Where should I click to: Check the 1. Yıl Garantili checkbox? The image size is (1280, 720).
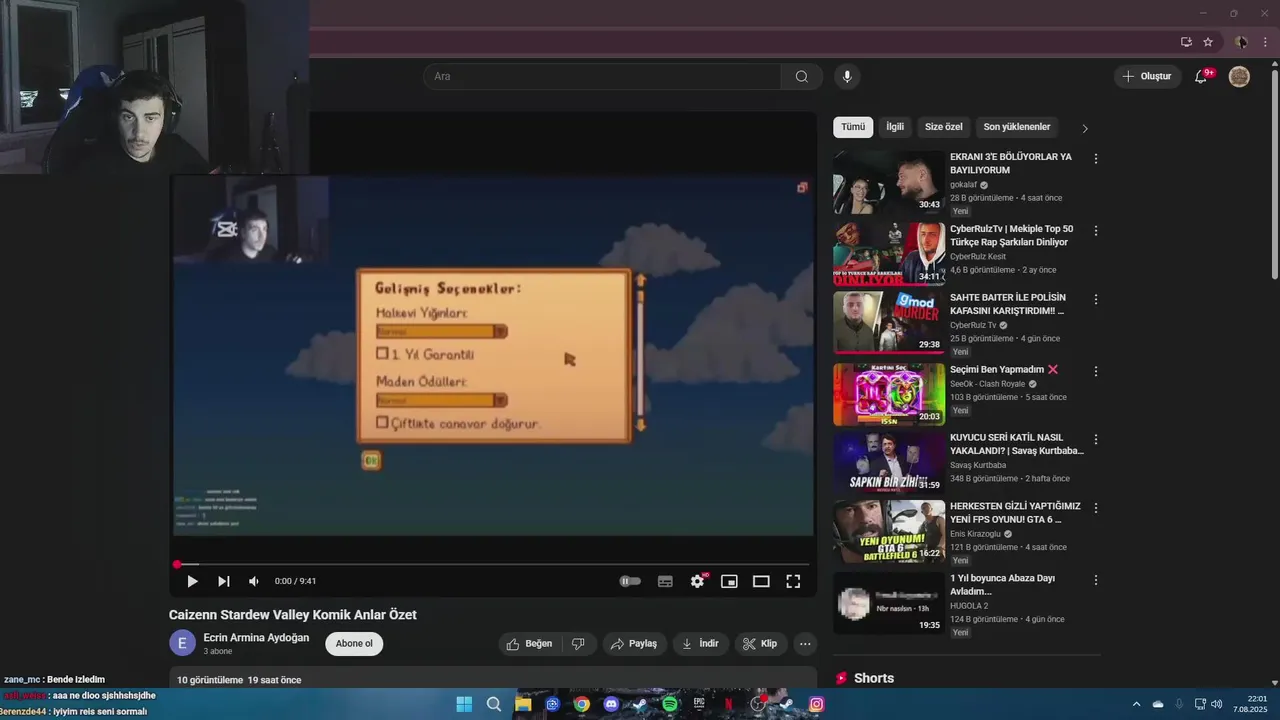(x=382, y=354)
